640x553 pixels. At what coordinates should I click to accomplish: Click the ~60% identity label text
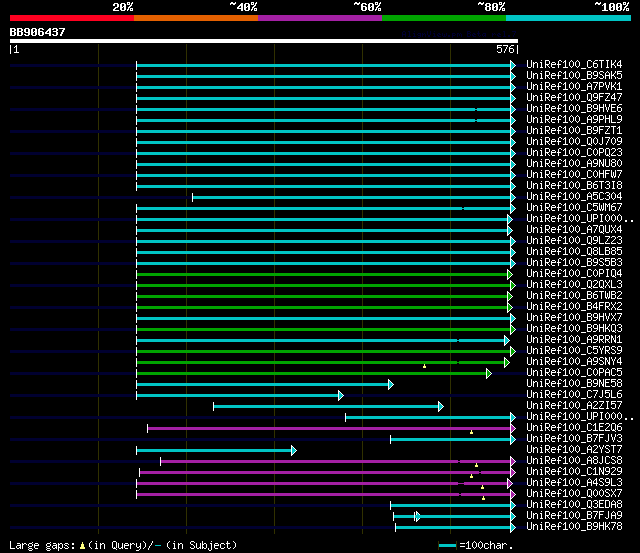(367, 7)
